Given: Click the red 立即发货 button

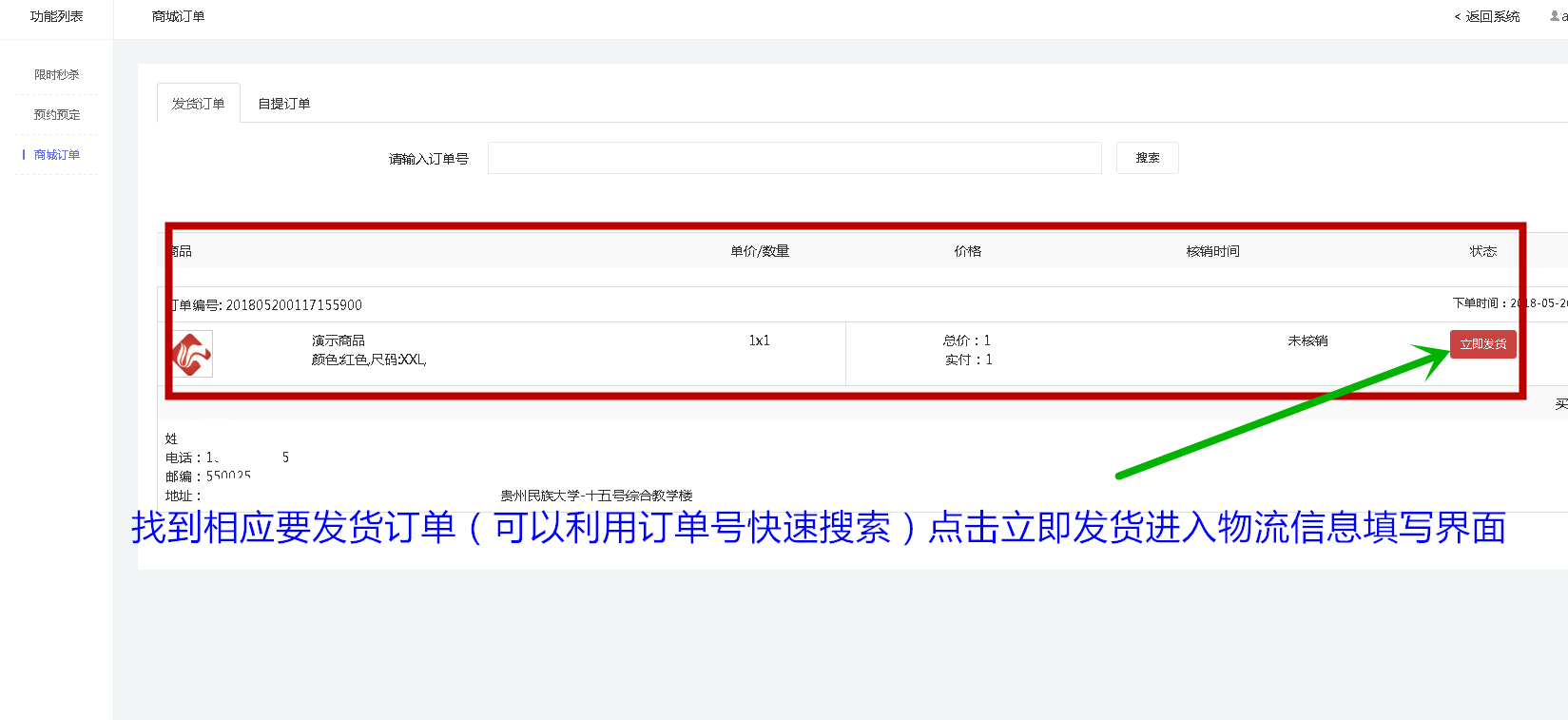Looking at the screenshot, I should [x=1483, y=344].
